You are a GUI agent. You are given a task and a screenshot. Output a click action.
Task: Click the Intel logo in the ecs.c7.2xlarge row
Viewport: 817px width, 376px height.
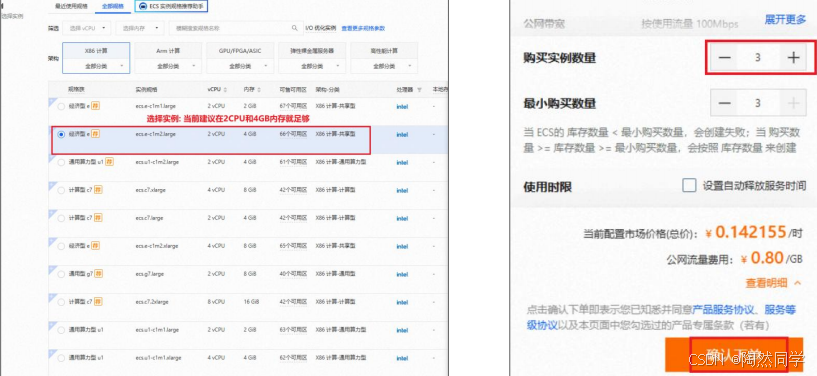click(402, 302)
